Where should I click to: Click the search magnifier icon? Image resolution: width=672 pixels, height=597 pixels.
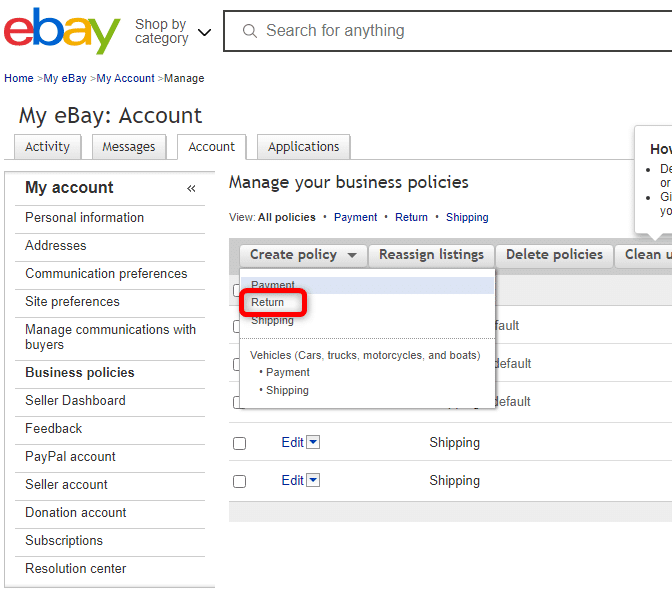pos(249,31)
